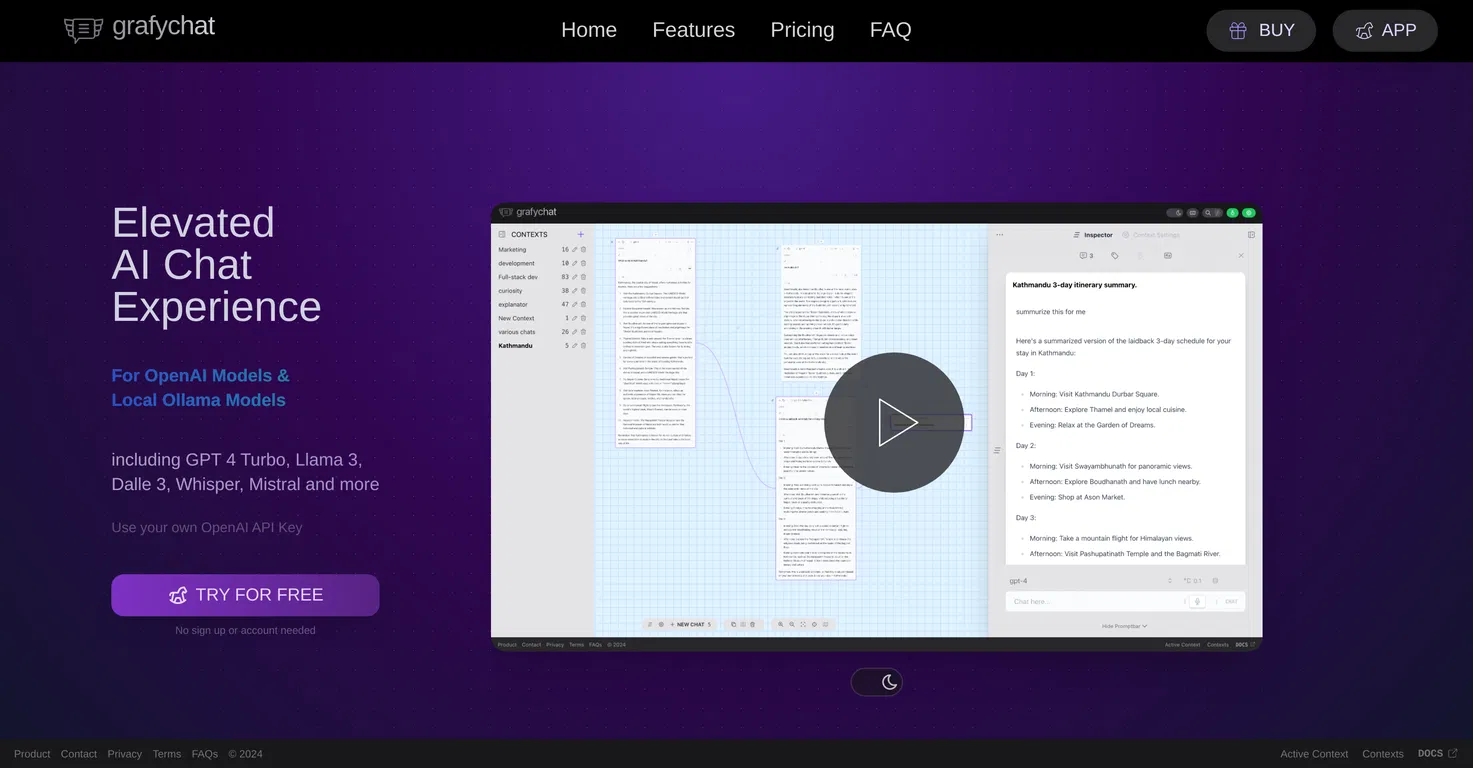Open the Home nav item
Image resolution: width=1473 pixels, height=768 pixels.
[589, 30]
